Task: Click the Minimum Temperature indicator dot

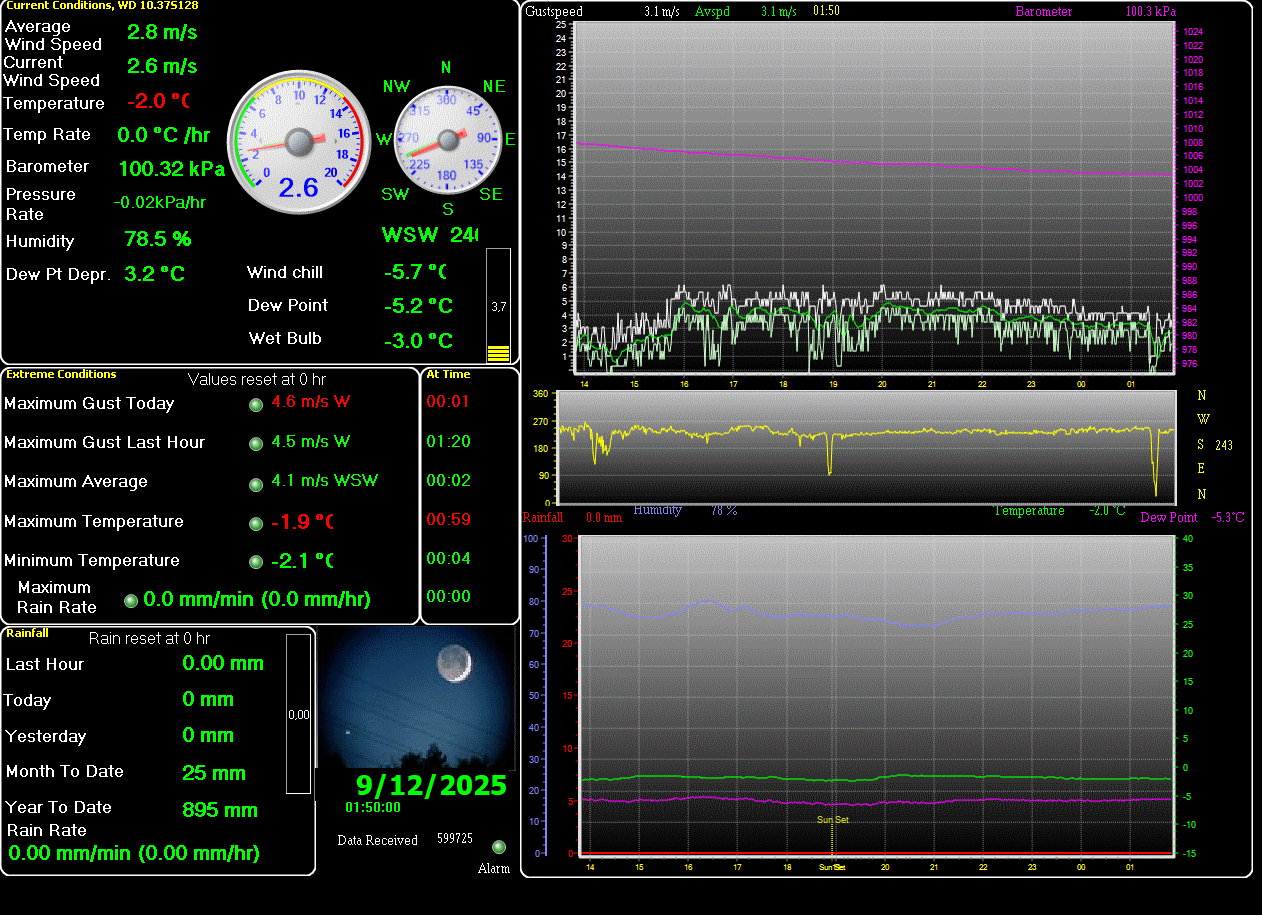Action: [256, 562]
